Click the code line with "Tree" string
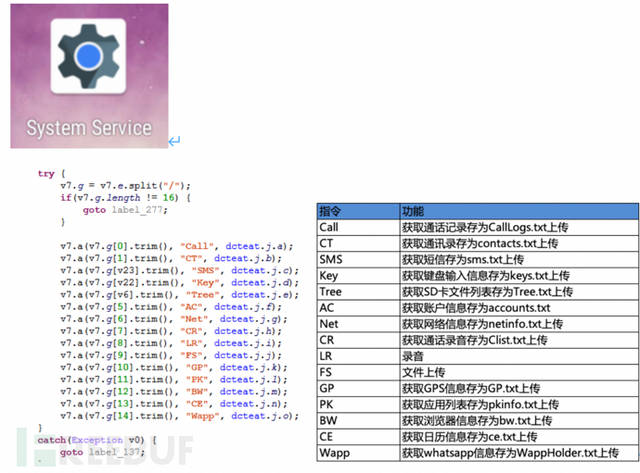The height and width of the screenshot is (473, 640). [180, 295]
